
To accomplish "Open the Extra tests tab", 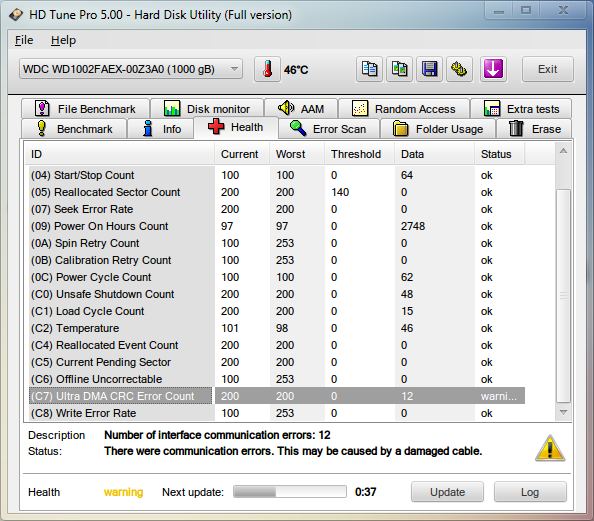I will coord(521,109).
